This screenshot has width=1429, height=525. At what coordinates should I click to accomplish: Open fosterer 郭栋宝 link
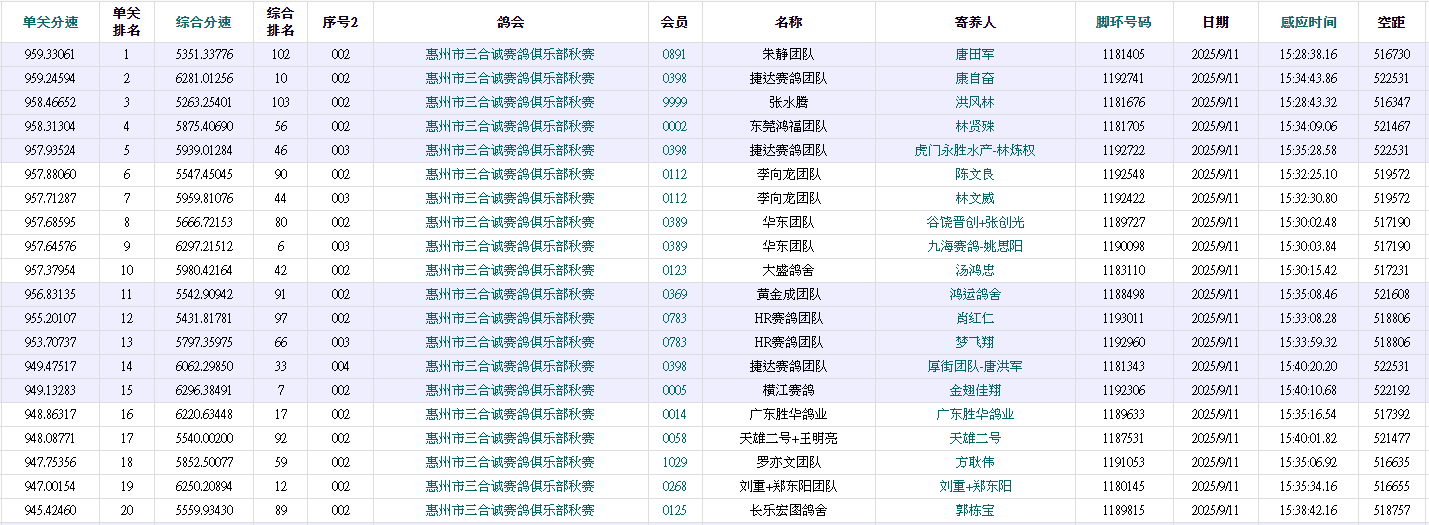tap(974, 510)
